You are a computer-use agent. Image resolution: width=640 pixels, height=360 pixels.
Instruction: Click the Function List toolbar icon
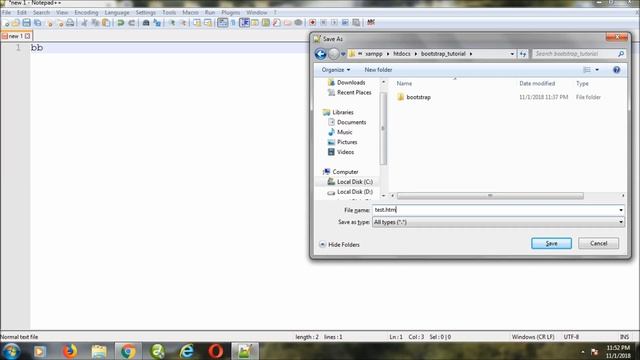277,23
